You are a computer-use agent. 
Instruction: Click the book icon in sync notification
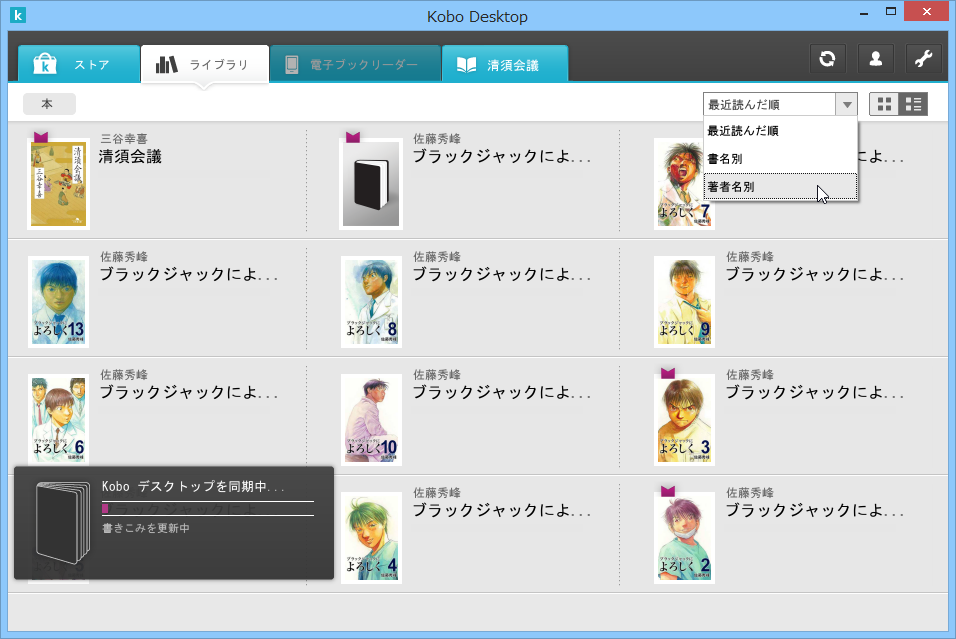pyautogui.click(x=62, y=523)
